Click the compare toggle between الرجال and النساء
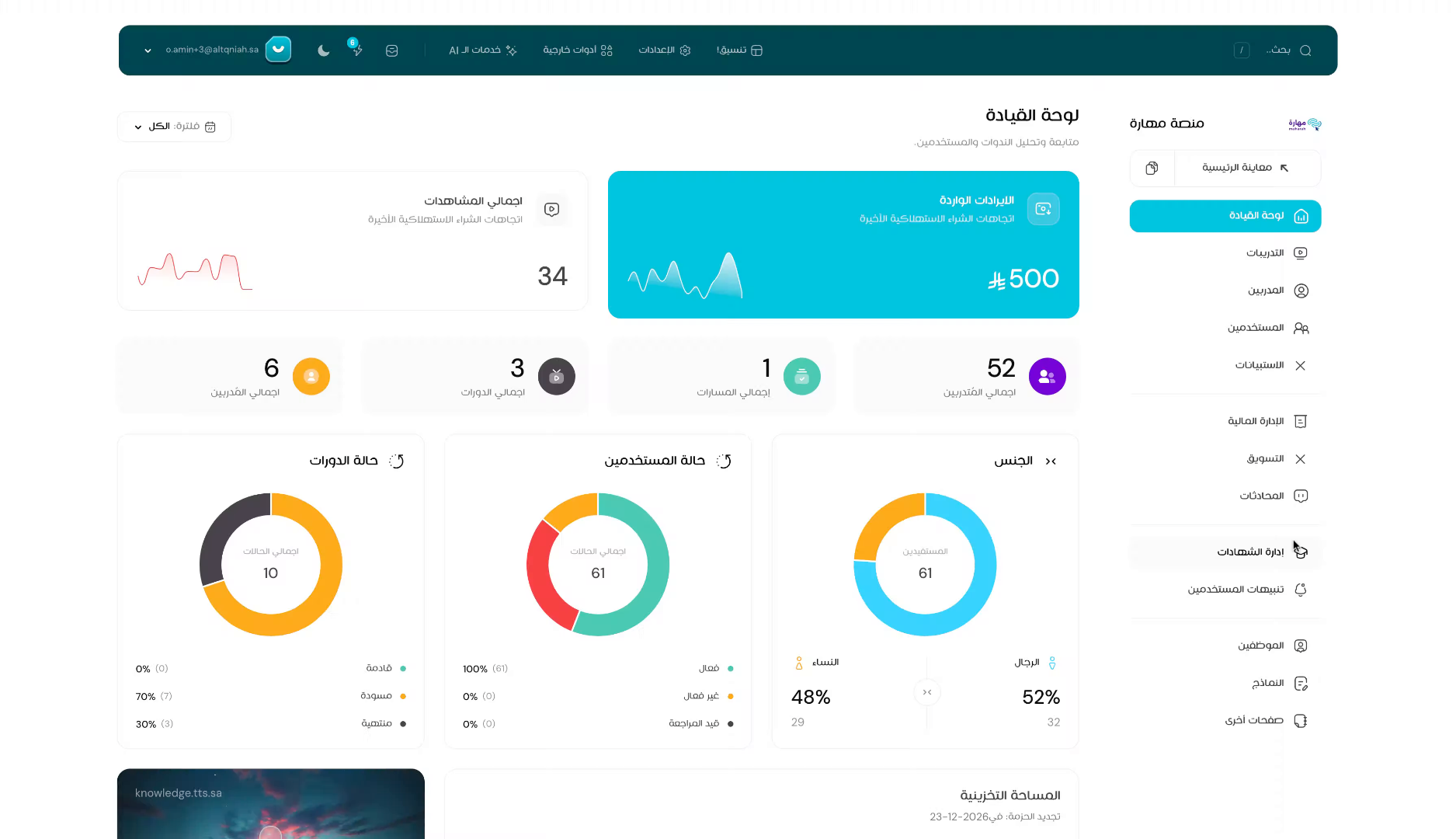This screenshot has height=839, width=1456. pos(926,692)
